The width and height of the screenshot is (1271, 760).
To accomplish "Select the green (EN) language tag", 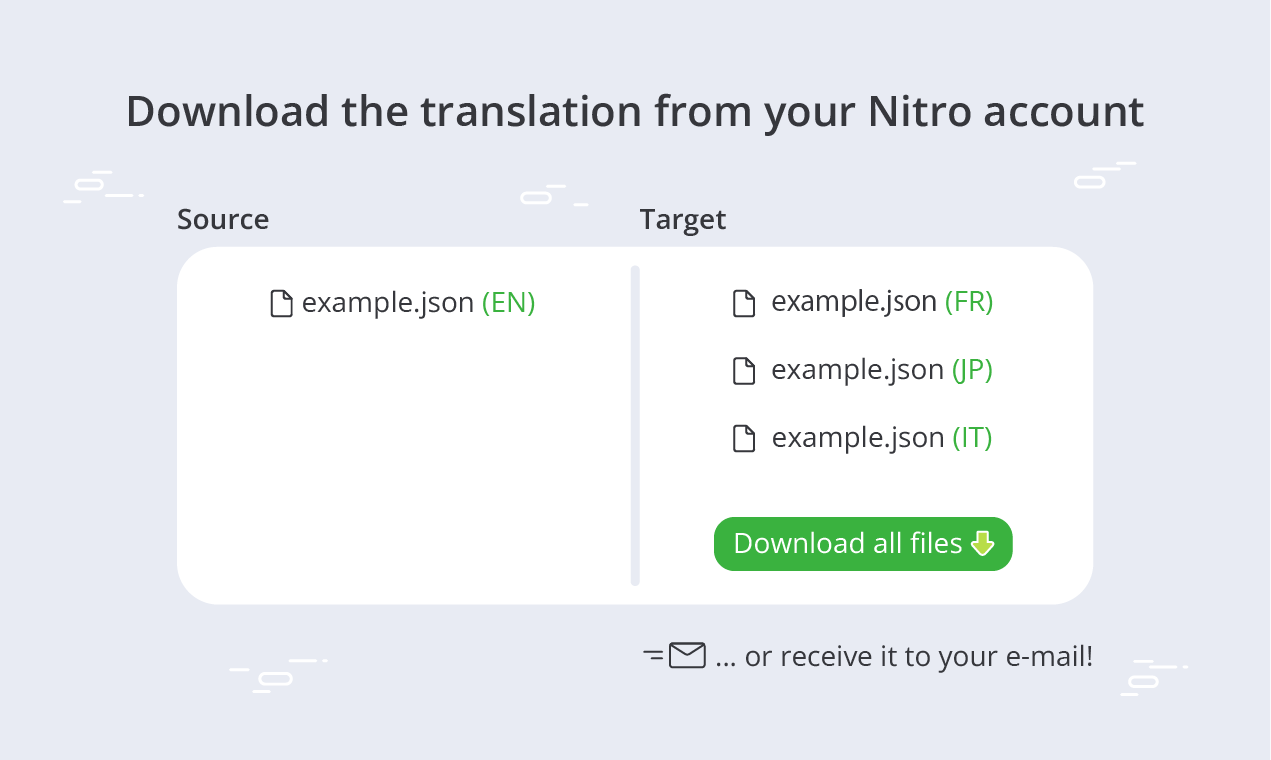I will tap(509, 303).
